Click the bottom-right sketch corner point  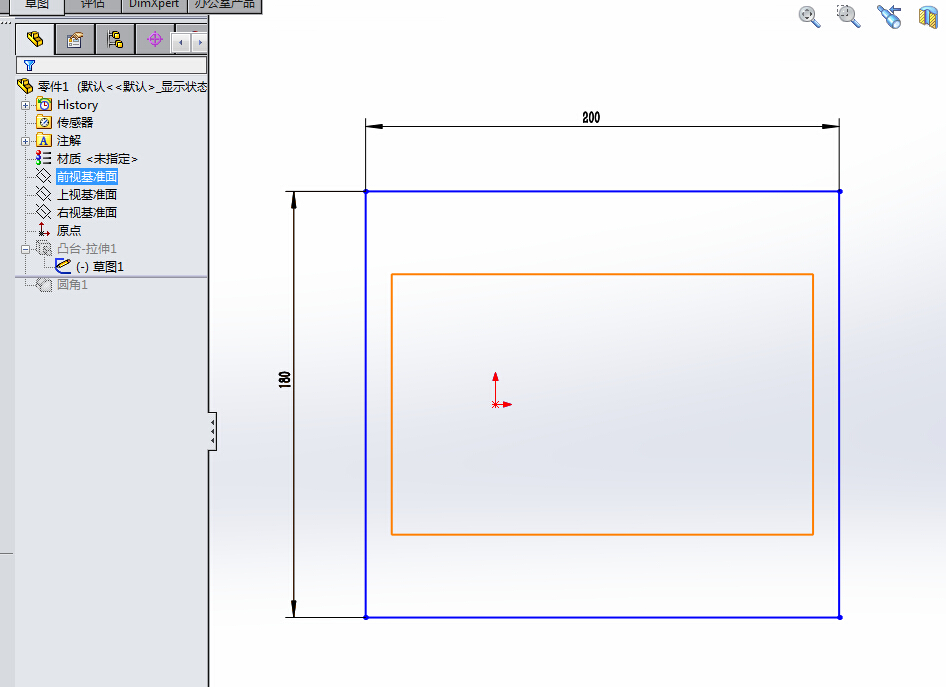840,617
